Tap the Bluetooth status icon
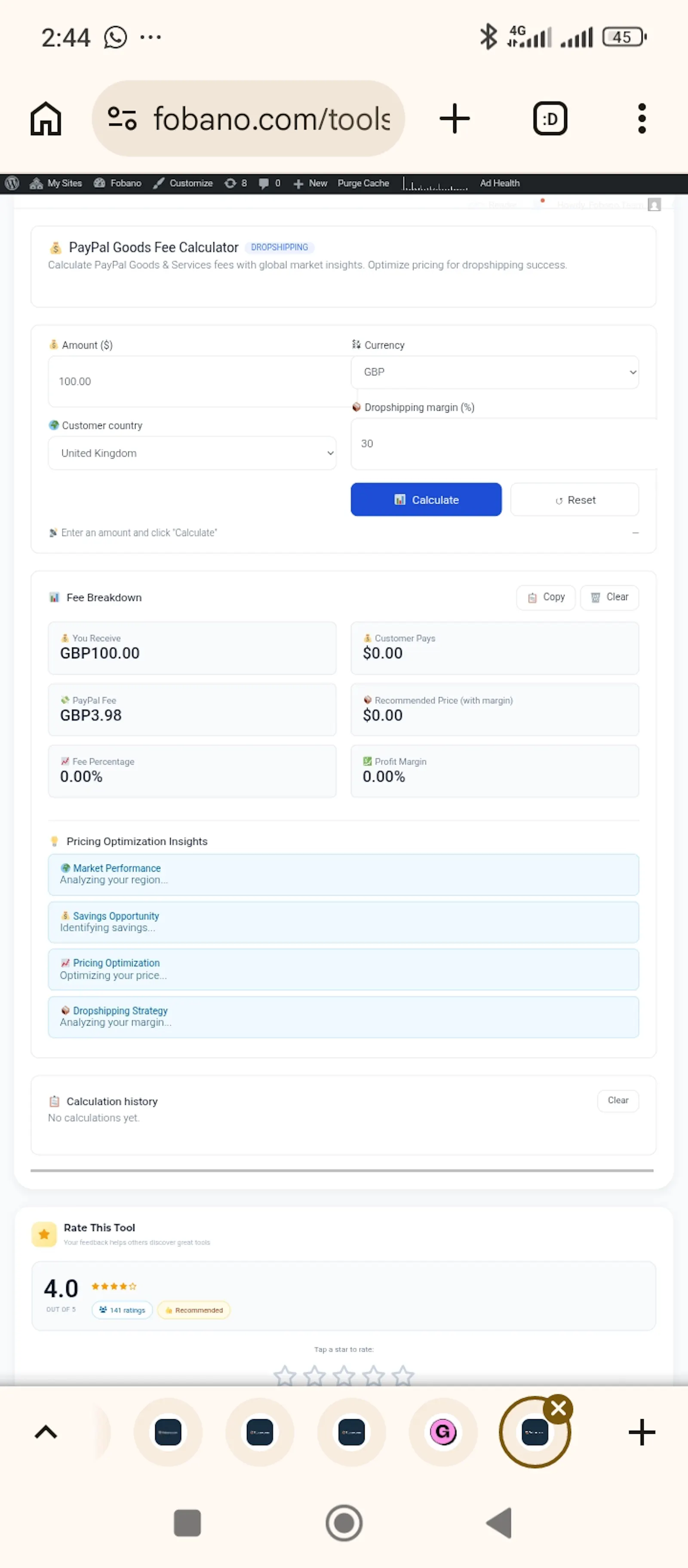Image resolution: width=688 pixels, height=1568 pixels. click(x=488, y=37)
